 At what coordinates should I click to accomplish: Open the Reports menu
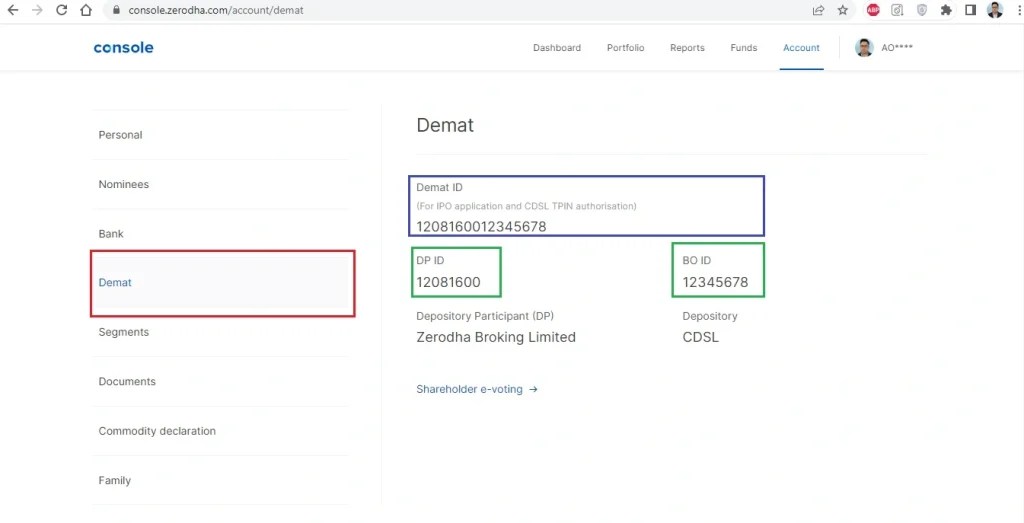tap(687, 48)
